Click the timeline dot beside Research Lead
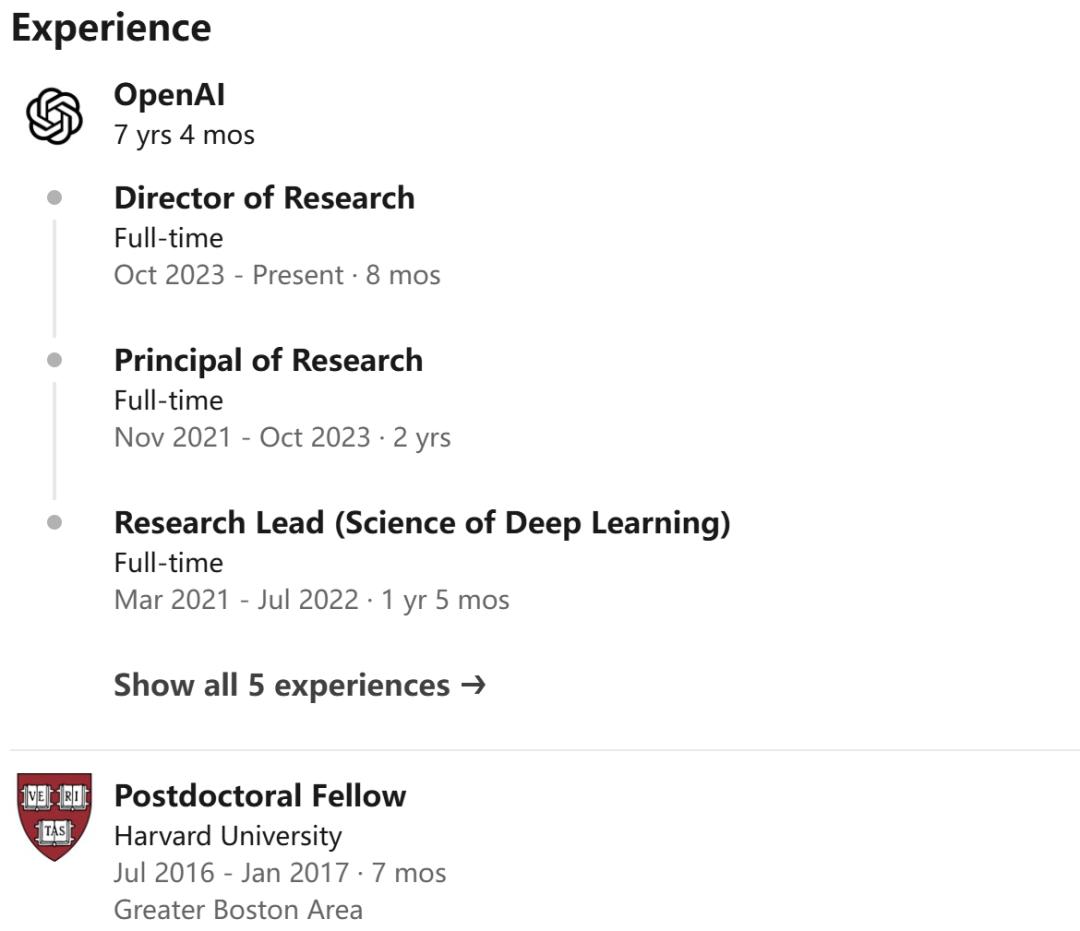This screenshot has height=931, width=1080. pyautogui.click(x=55, y=522)
